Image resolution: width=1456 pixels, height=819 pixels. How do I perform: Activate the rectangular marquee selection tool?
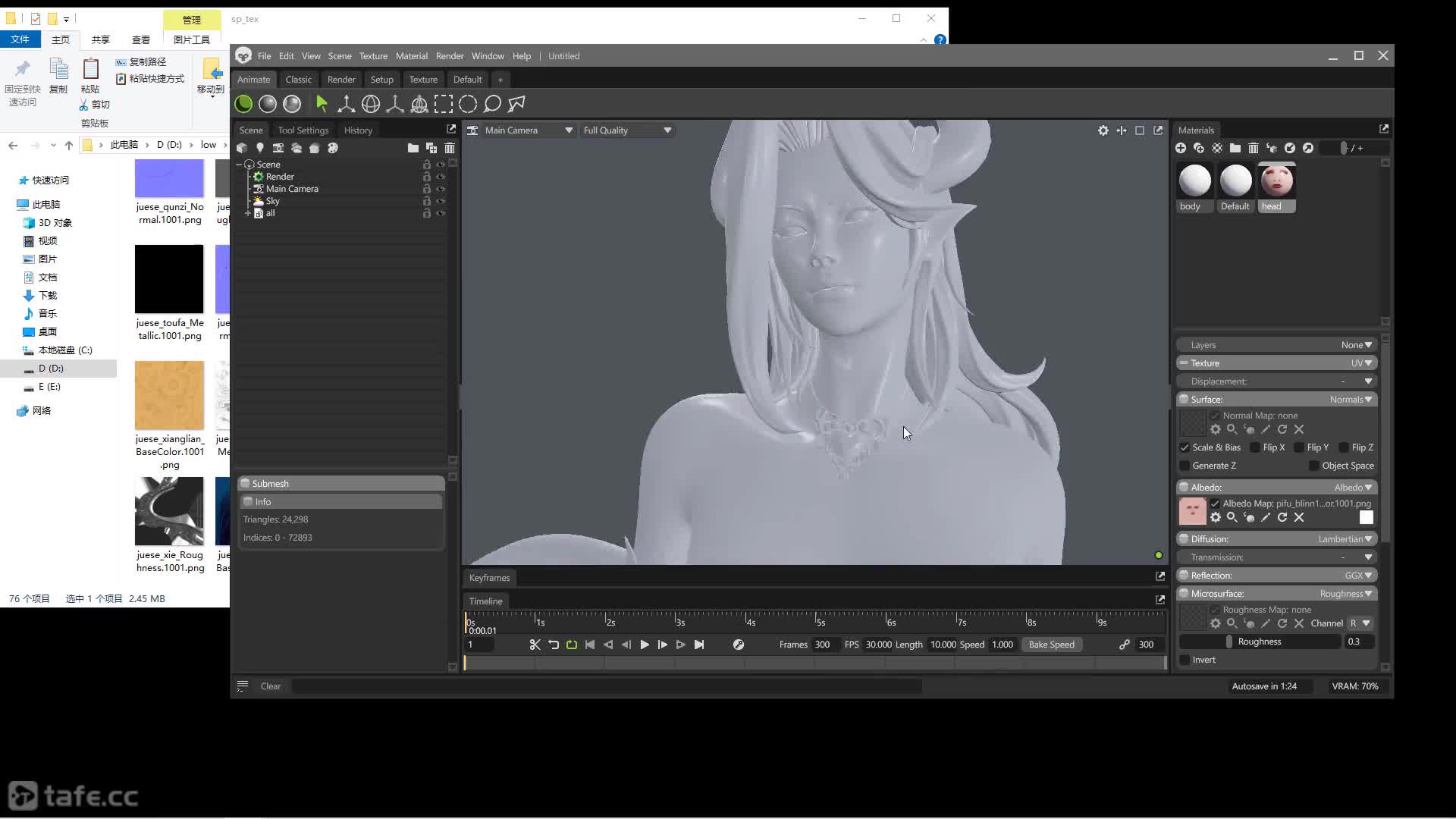444,104
